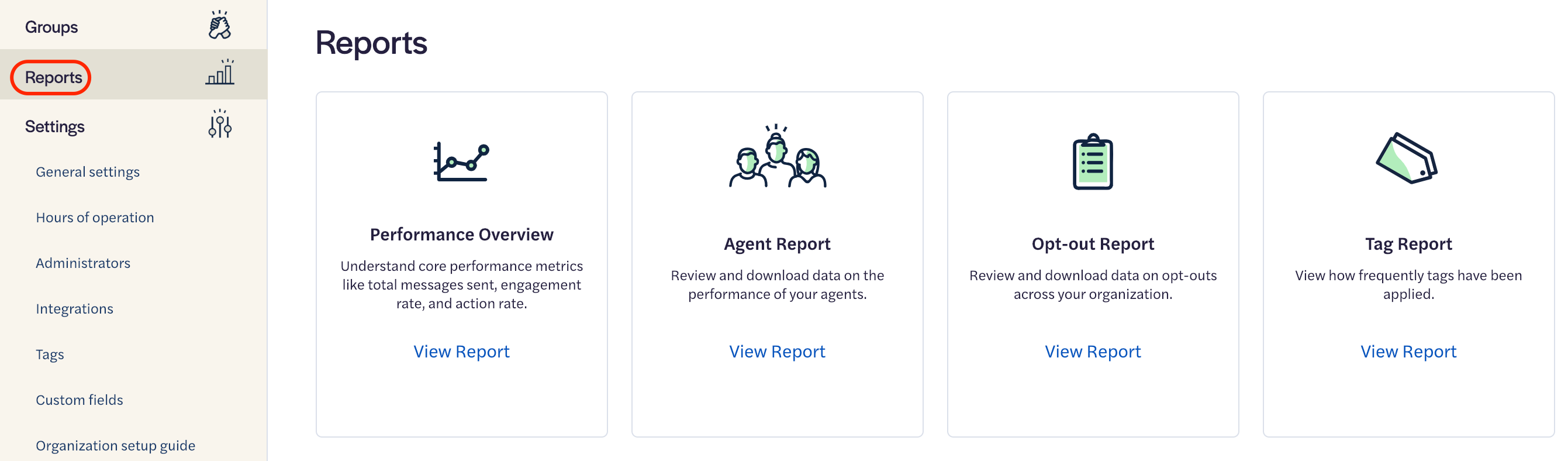Select Reports in the sidebar
The image size is (1568, 461).
coord(53,77)
